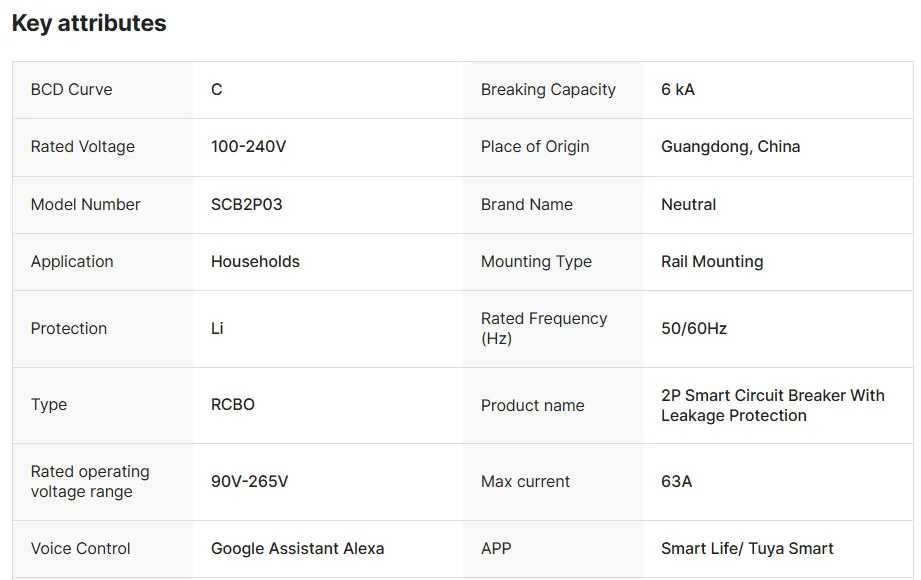921x580 pixels.
Task: Click the 6 kA value
Action: tap(677, 90)
